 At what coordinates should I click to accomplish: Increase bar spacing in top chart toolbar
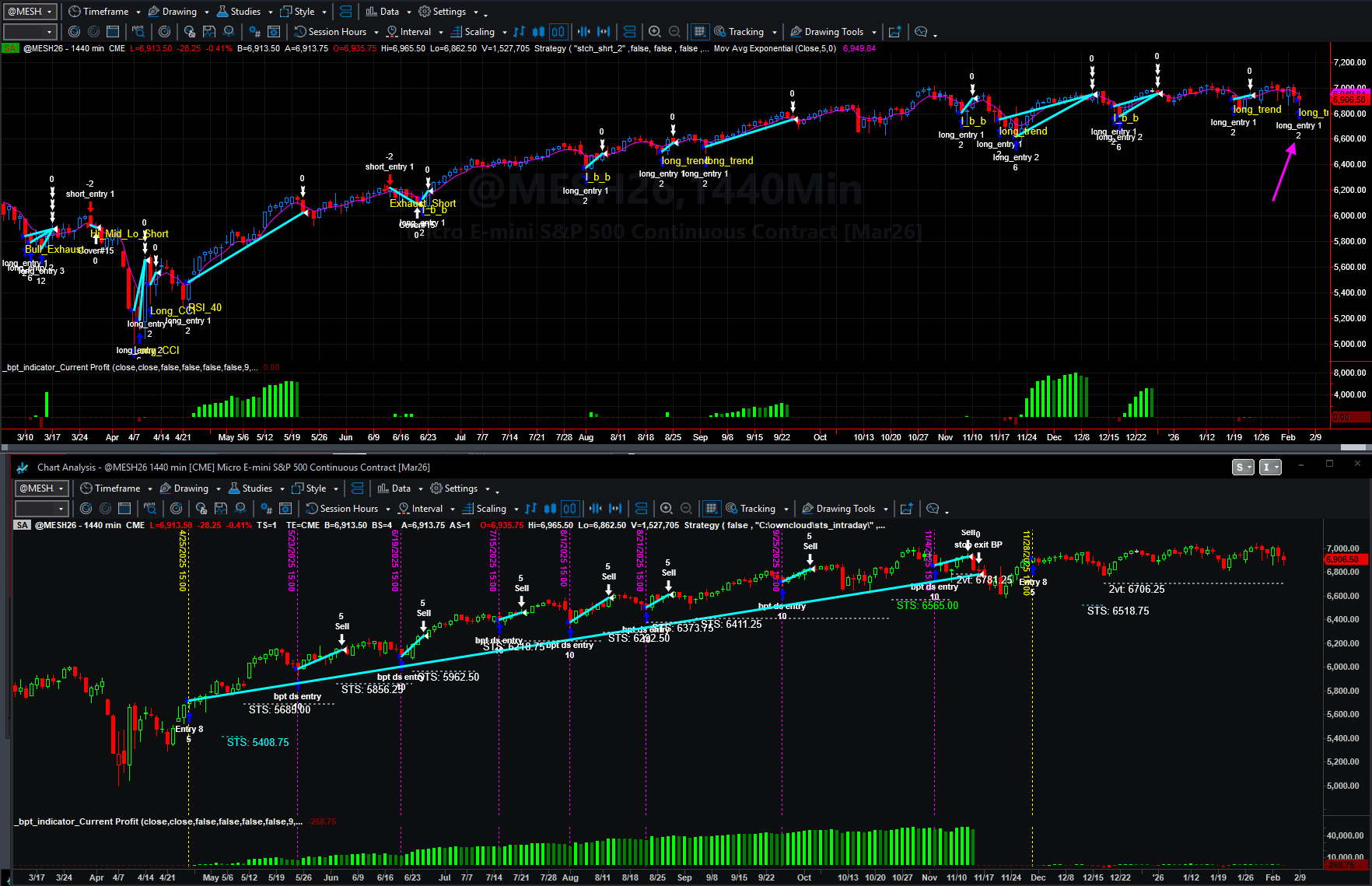point(604,32)
